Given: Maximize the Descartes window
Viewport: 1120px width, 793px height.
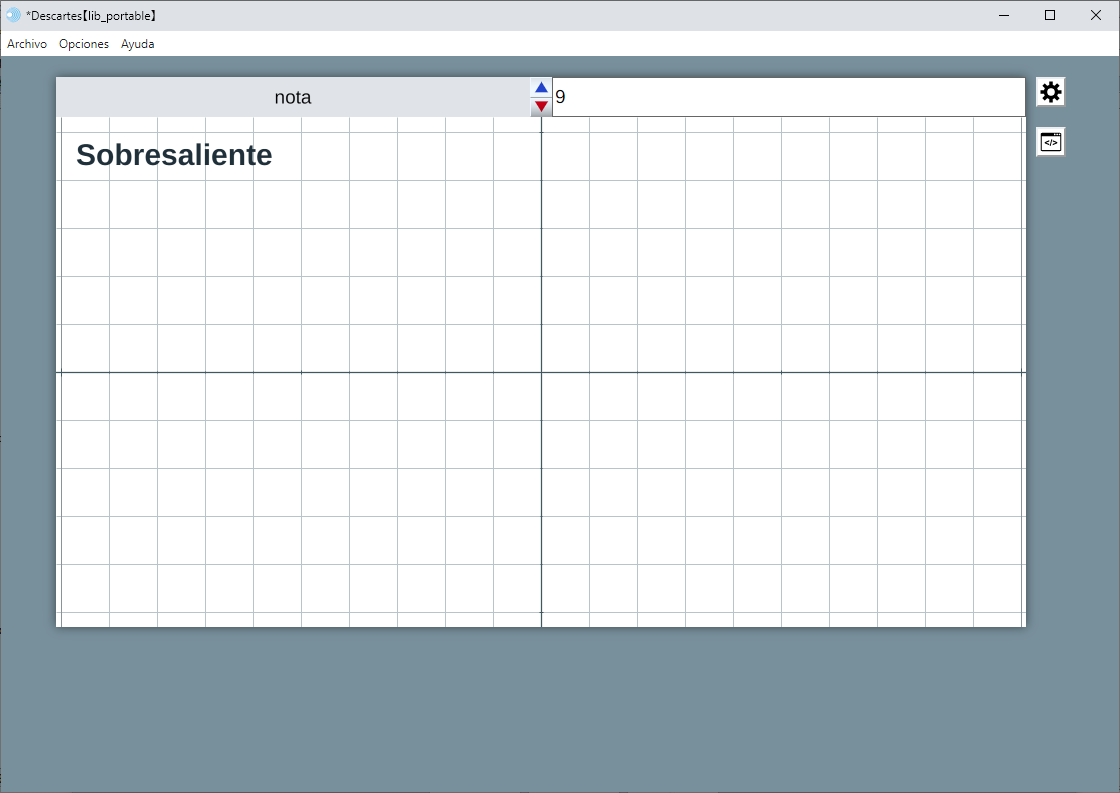Looking at the screenshot, I should pyautogui.click(x=1050, y=15).
